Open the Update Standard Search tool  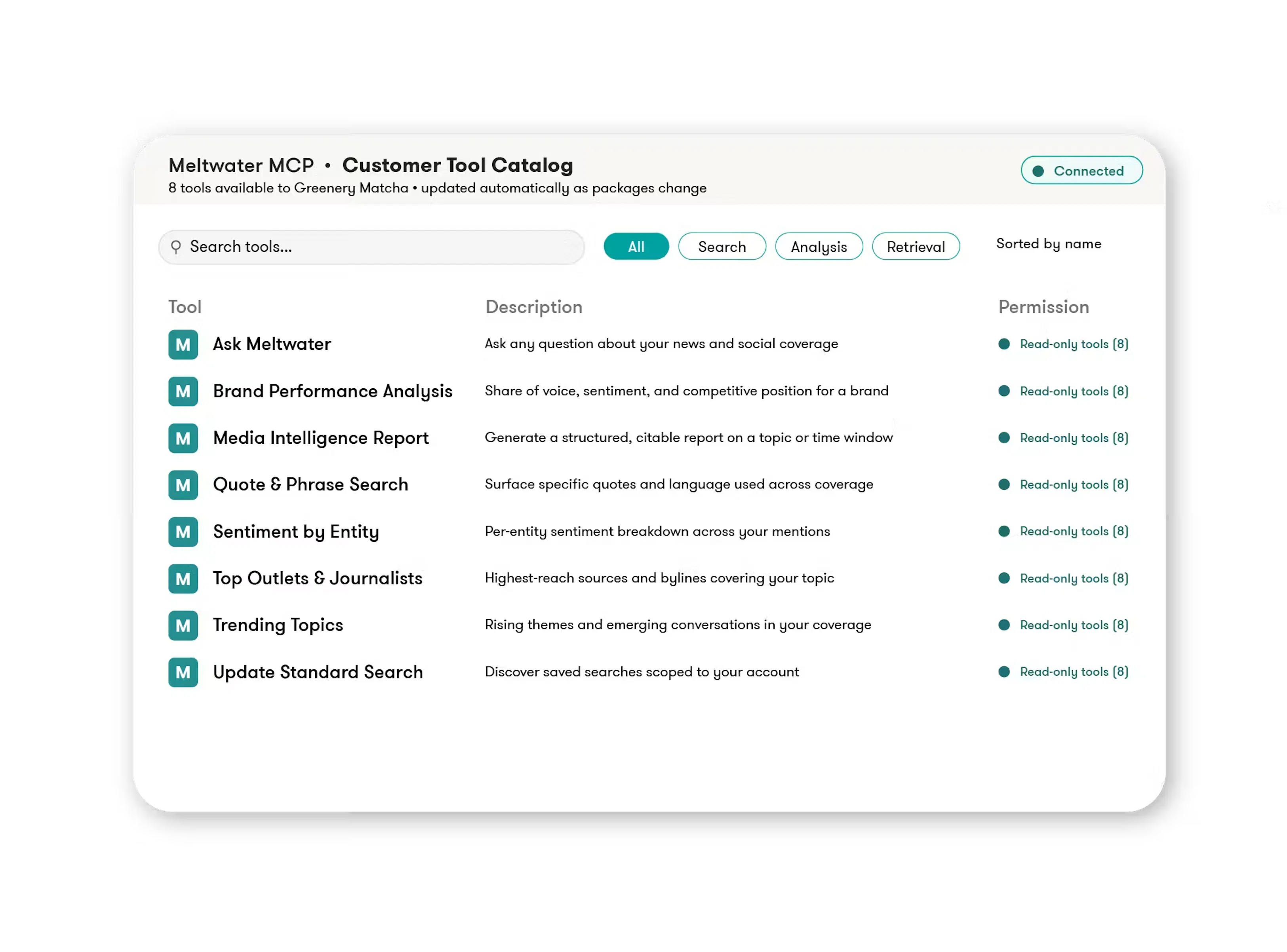[x=318, y=673]
